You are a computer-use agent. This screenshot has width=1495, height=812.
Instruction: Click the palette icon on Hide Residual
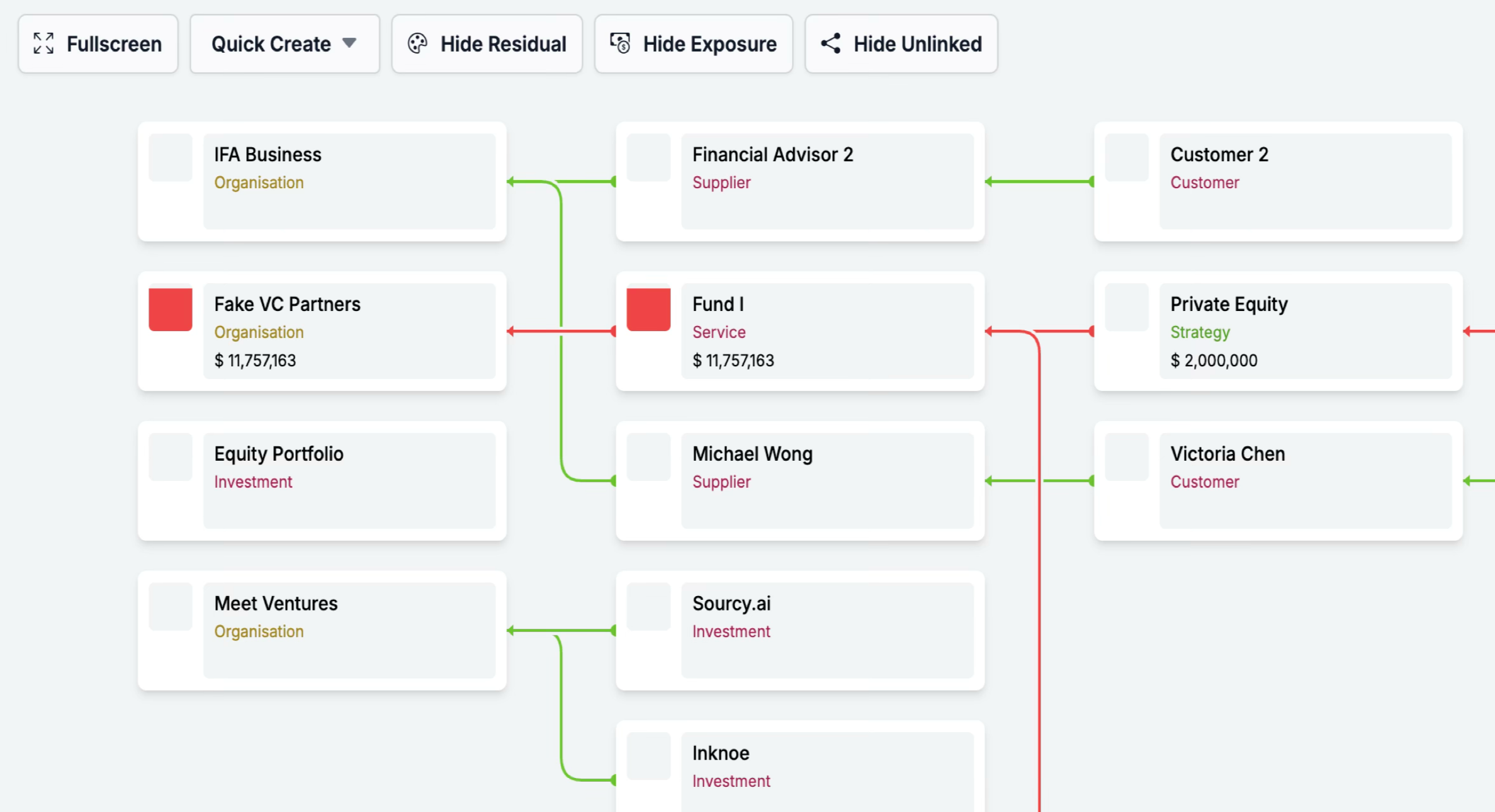417,43
